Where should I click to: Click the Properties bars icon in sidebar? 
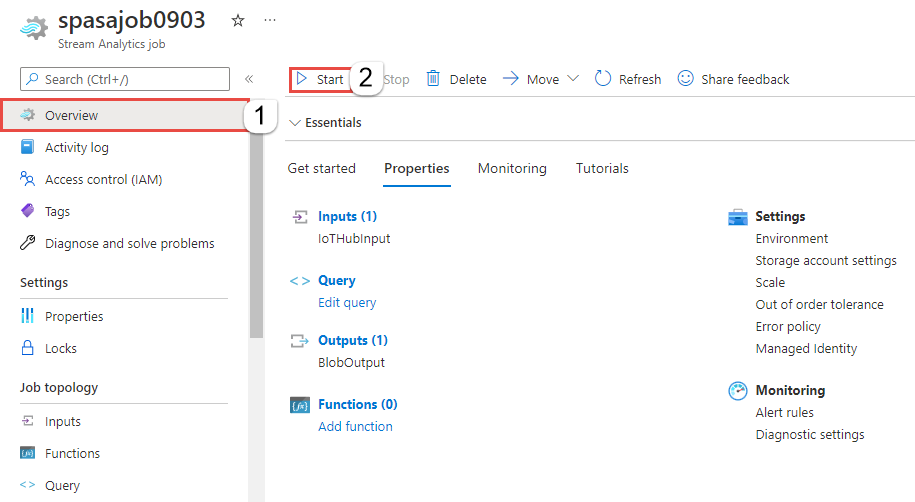(x=27, y=316)
